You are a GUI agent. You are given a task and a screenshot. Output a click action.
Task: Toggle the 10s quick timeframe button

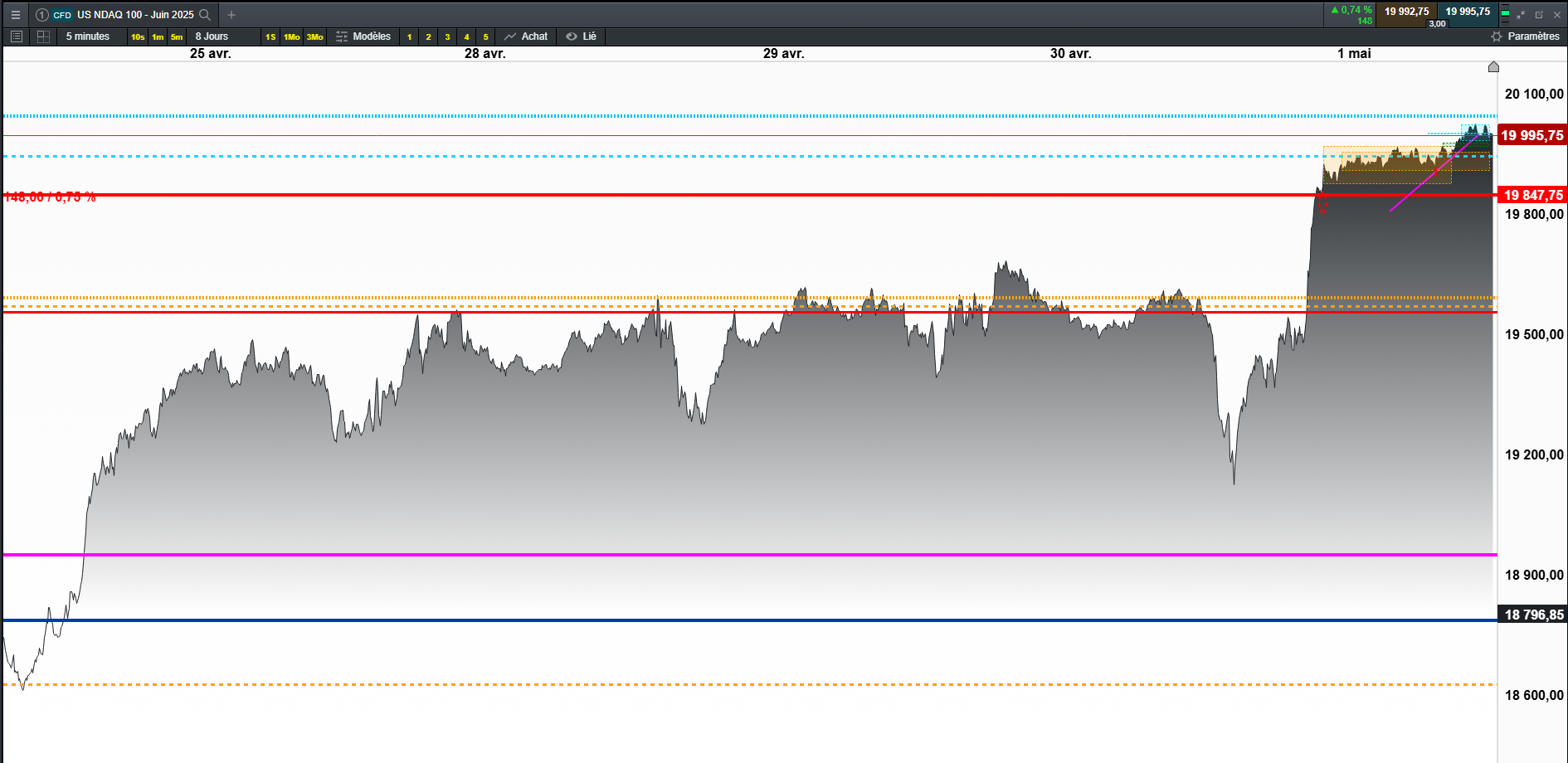(x=138, y=36)
